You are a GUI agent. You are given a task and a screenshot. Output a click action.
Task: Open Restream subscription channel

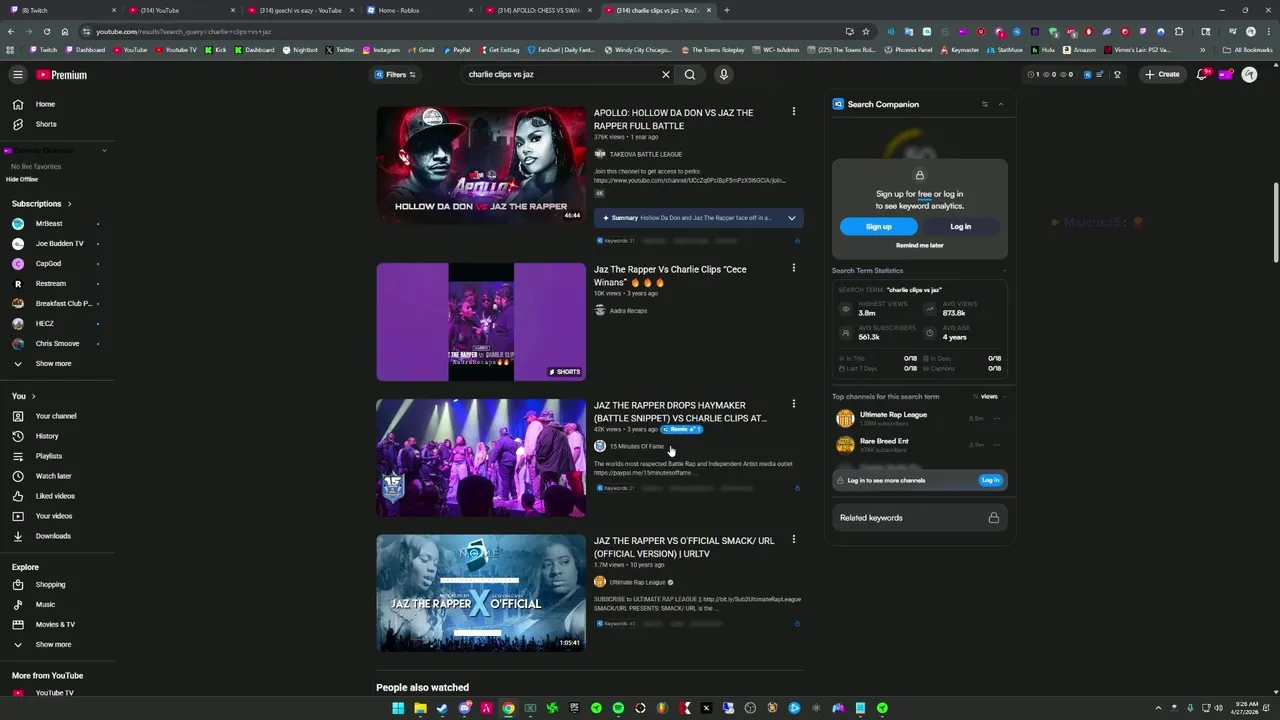coord(56,284)
